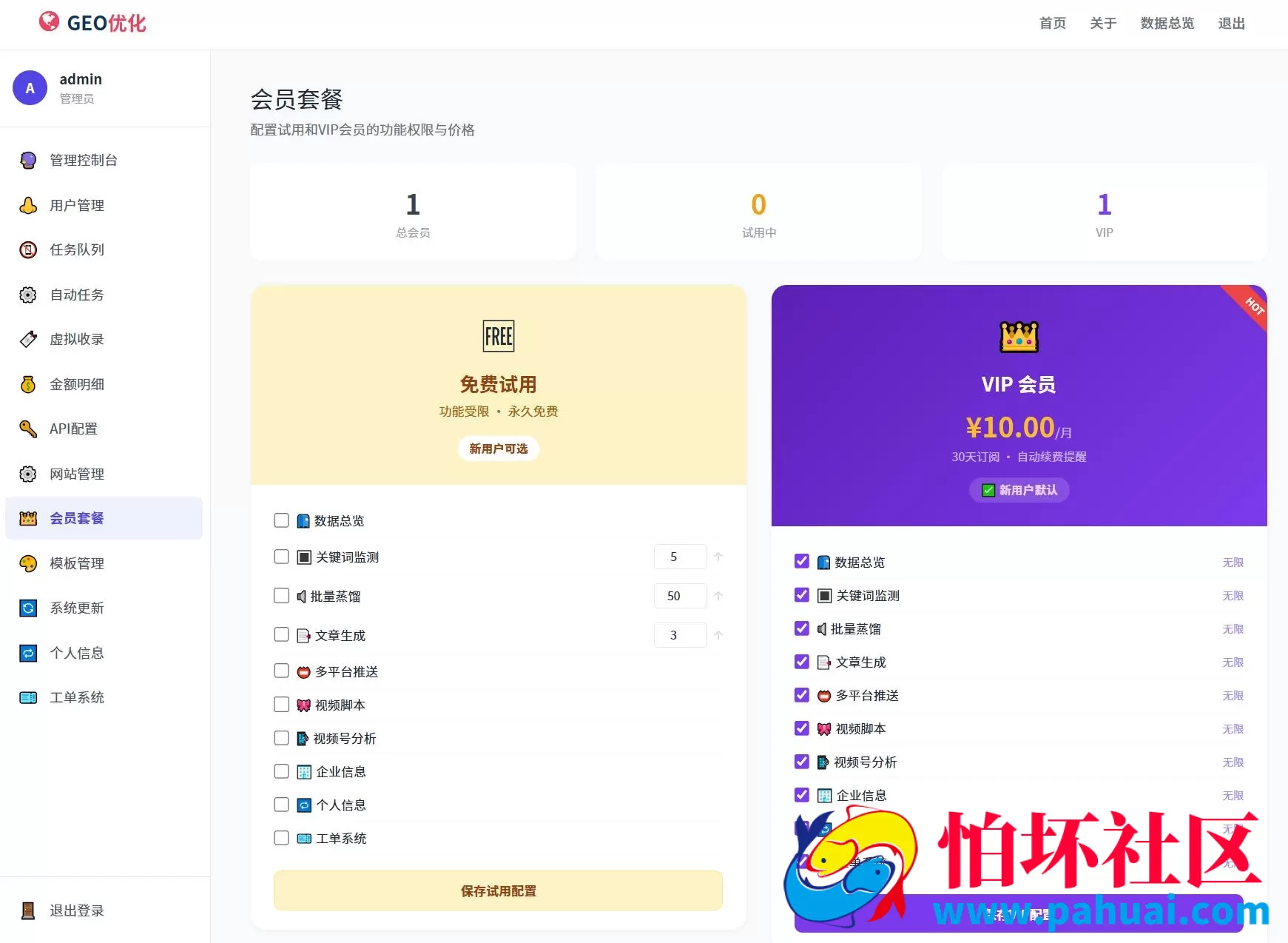Click the 多平台推送 icon in free trial list
Screen dimensions: 1288x943
pos(303,672)
